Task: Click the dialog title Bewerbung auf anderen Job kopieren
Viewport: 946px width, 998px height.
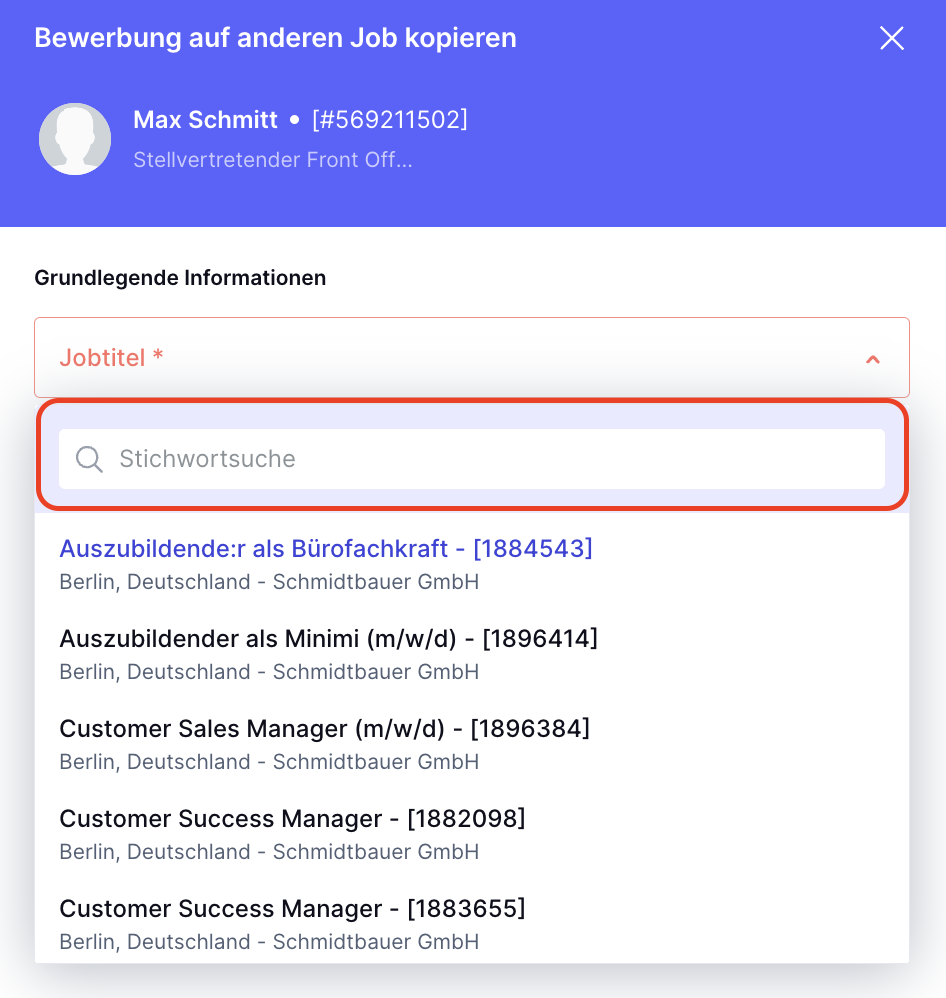Action: [275, 38]
